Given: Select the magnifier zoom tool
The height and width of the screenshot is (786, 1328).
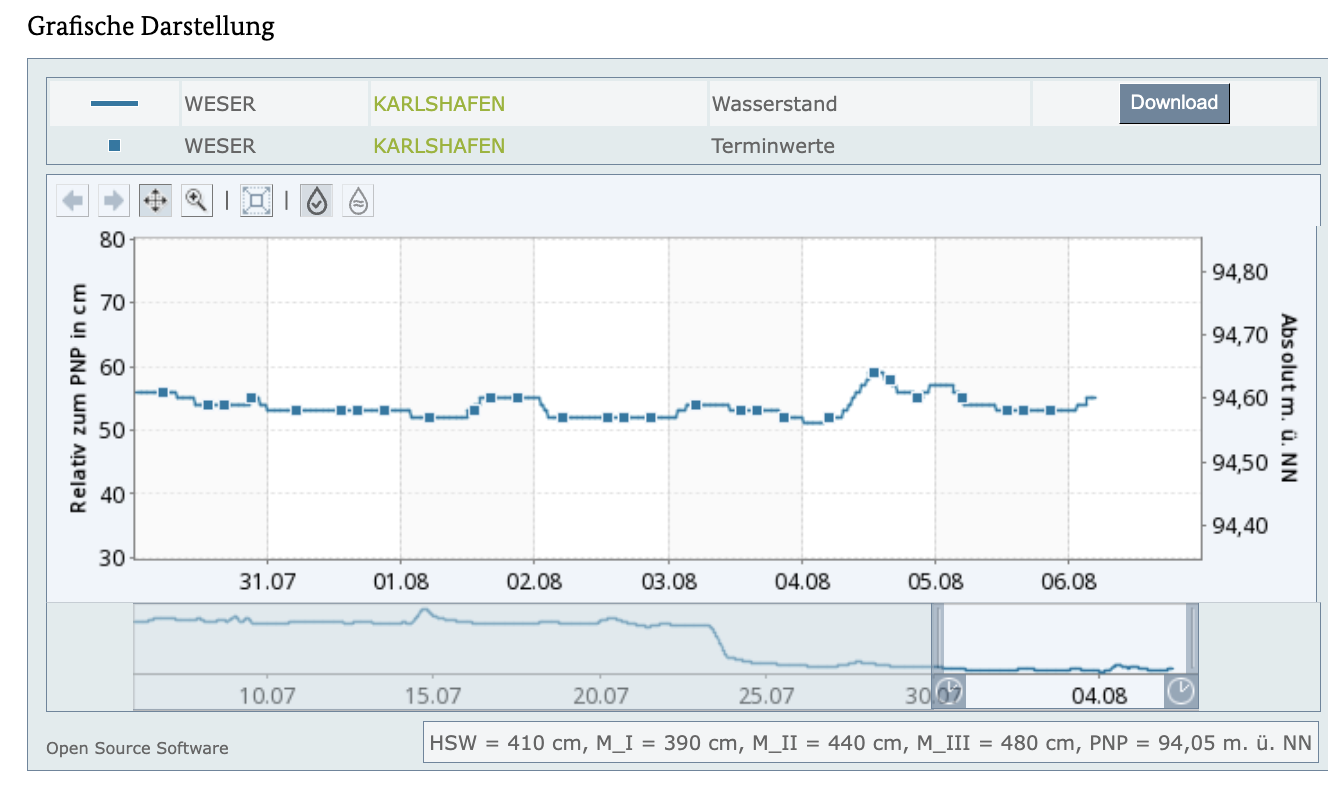Looking at the screenshot, I should [x=196, y=201].
